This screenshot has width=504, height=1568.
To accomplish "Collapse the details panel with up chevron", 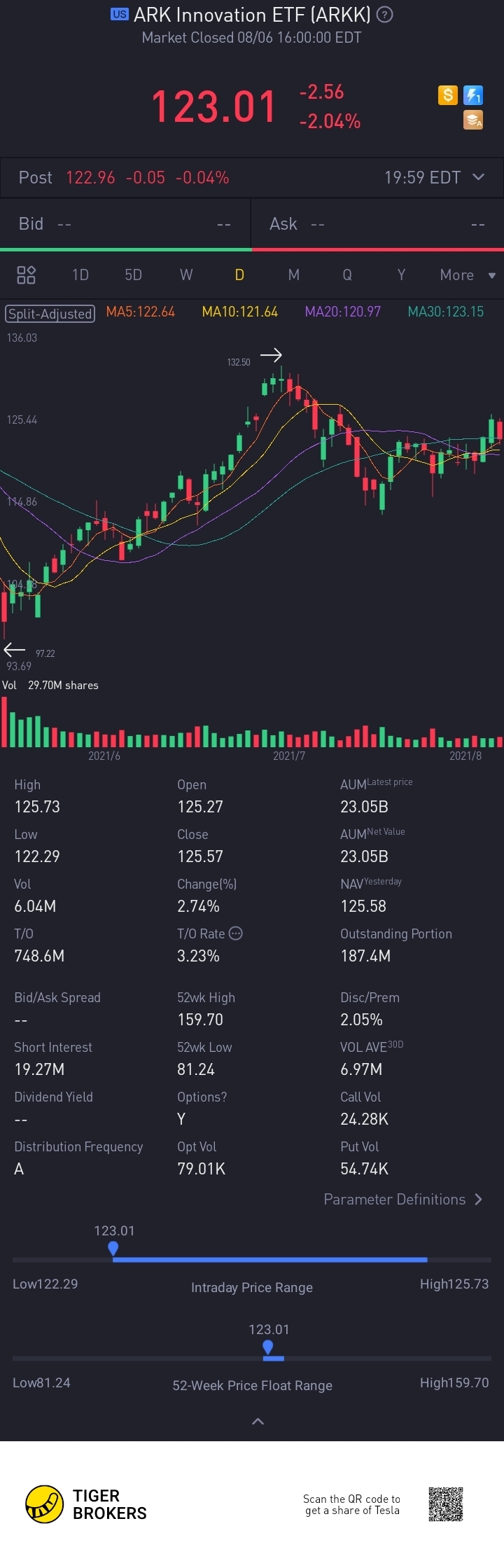I will (x=258, y=1421).
